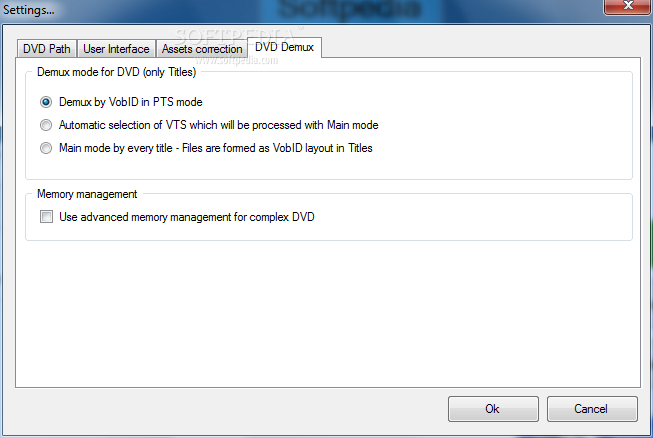Viewport: 653px width, 438px height.
Task: Select the Demux by VobID radio button
Action: tap(46, 102)
